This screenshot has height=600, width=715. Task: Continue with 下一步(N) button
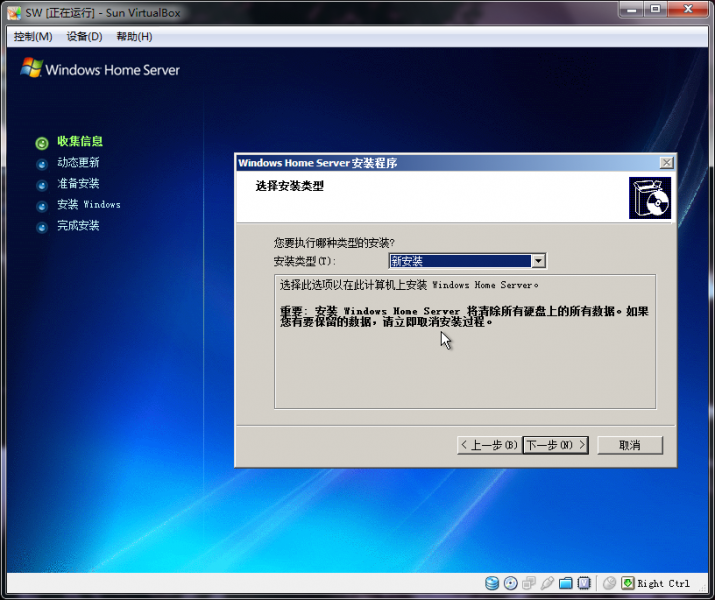click(x=555, y=445)
